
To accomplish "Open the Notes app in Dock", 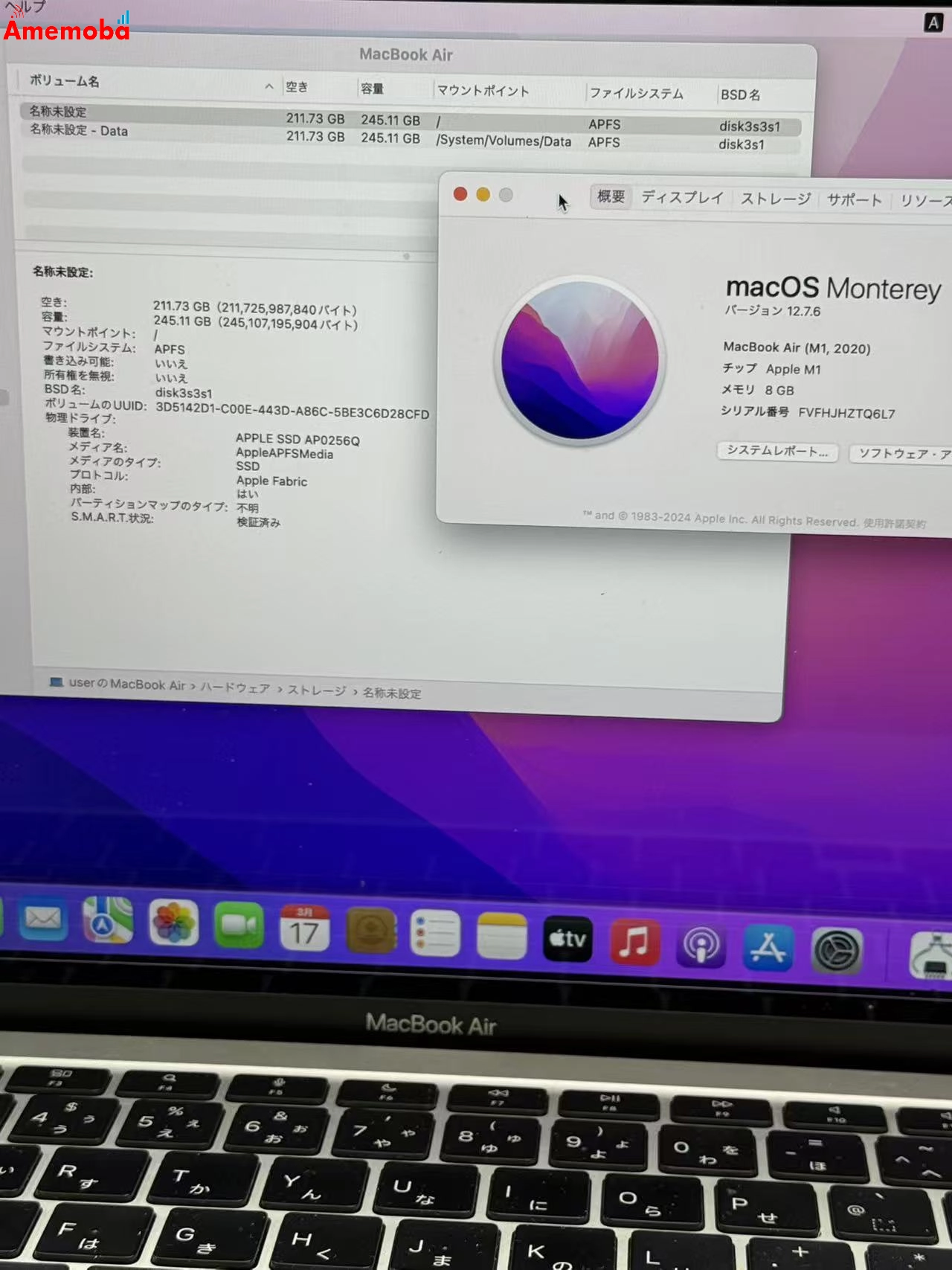I will click(501, 936).
